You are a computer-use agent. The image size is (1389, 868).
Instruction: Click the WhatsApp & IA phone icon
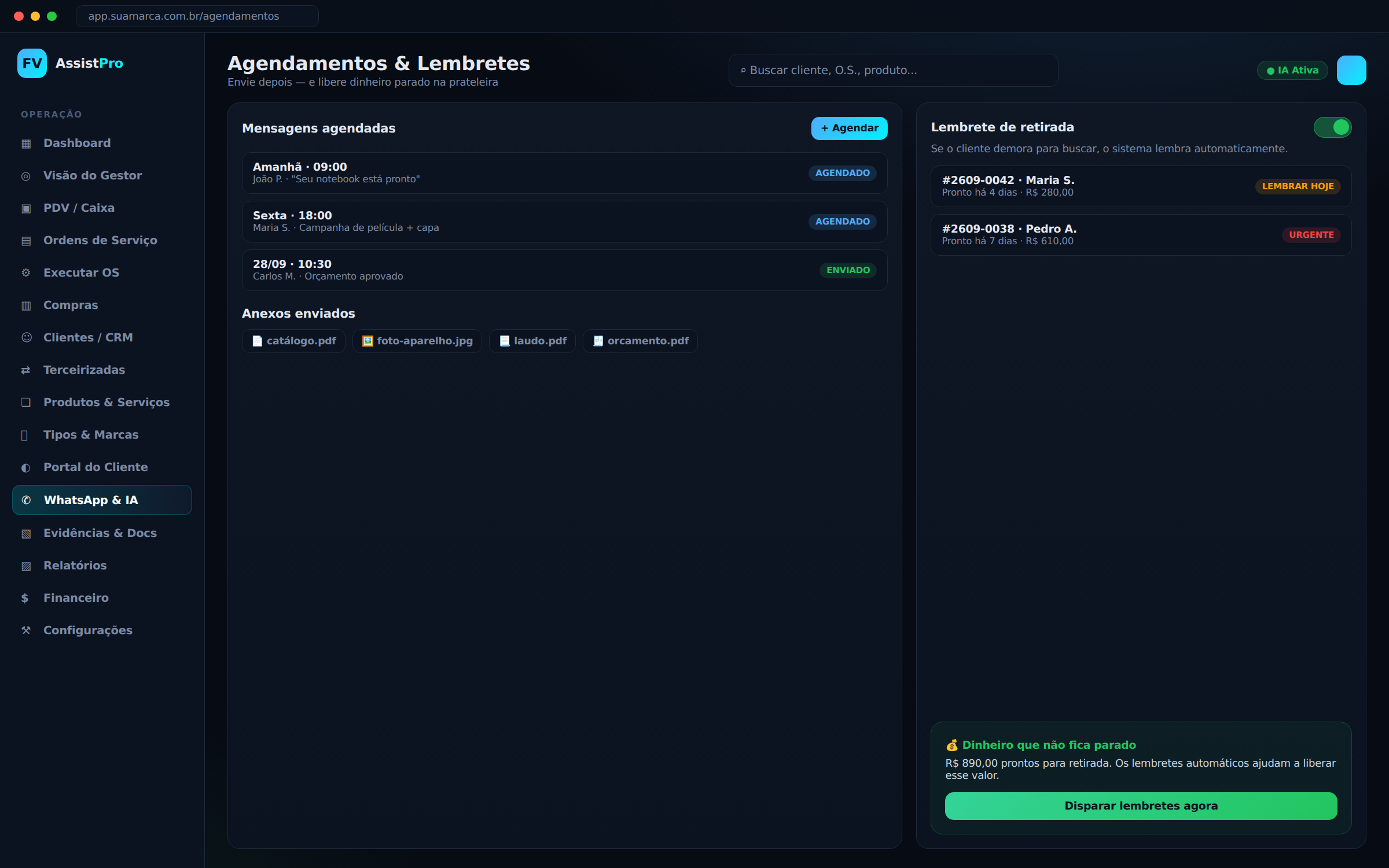26,500
